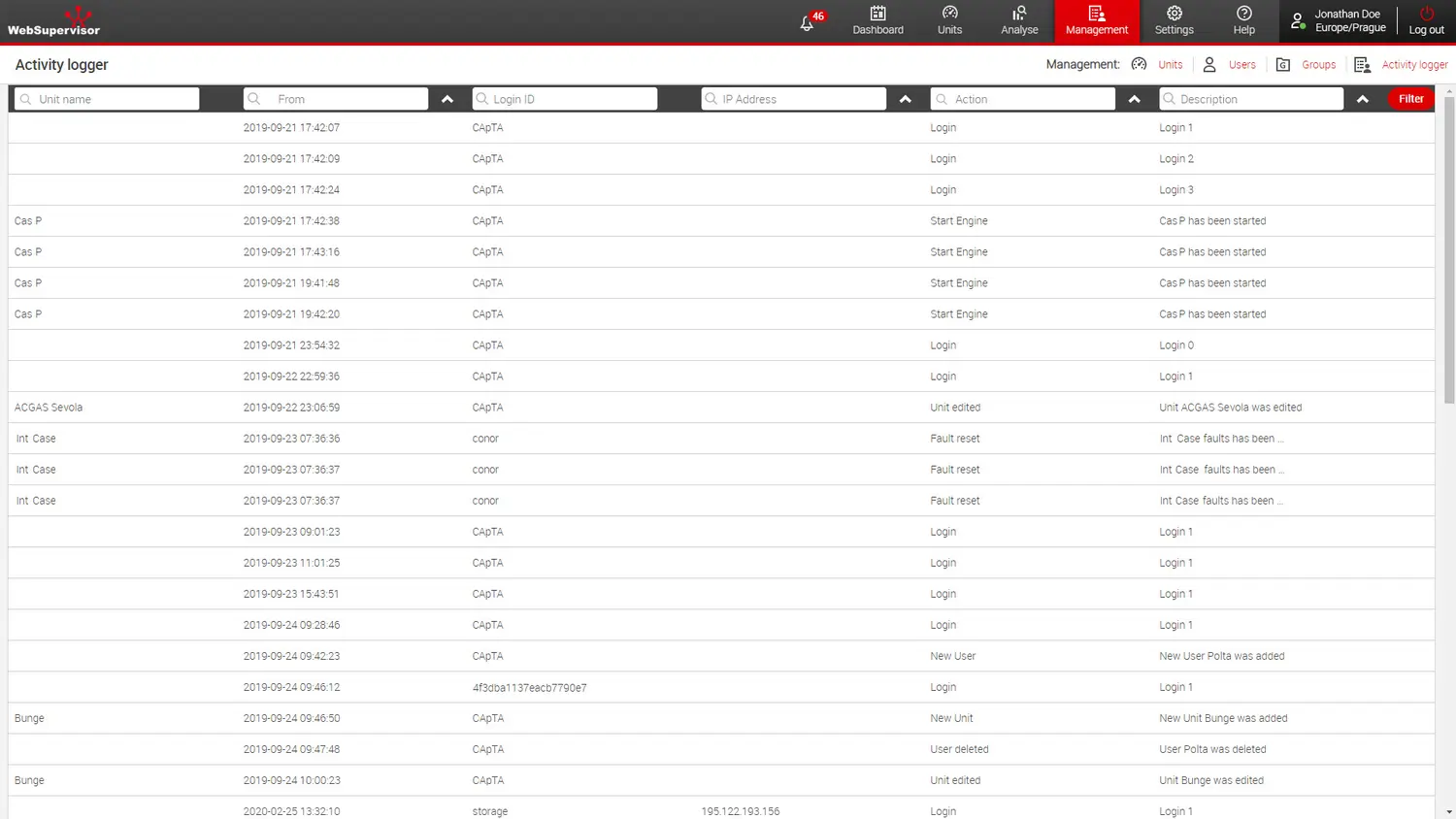Expand the arrow beside the Description filter
Image resolution: width=1456 pixels, height=819 pixels.
pos(1363,99)
